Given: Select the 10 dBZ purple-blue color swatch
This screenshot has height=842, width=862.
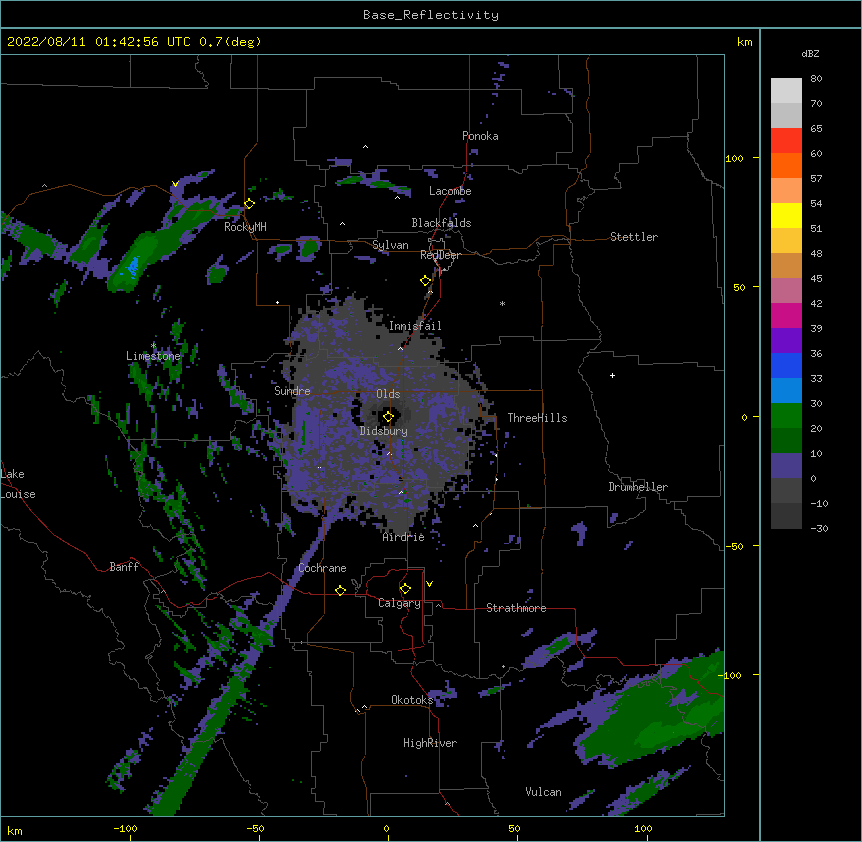Looking at the screenshot, I should pos(786,465).
